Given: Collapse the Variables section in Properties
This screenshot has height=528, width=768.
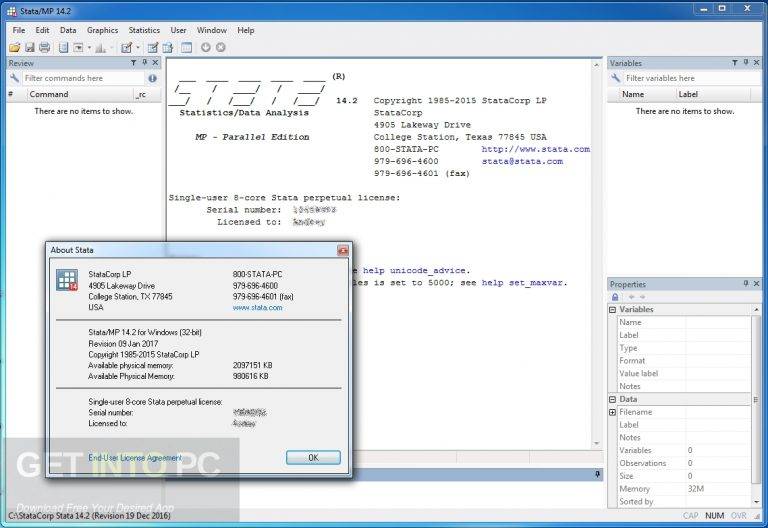Looking at the screenshot, I should coord(612,310).
